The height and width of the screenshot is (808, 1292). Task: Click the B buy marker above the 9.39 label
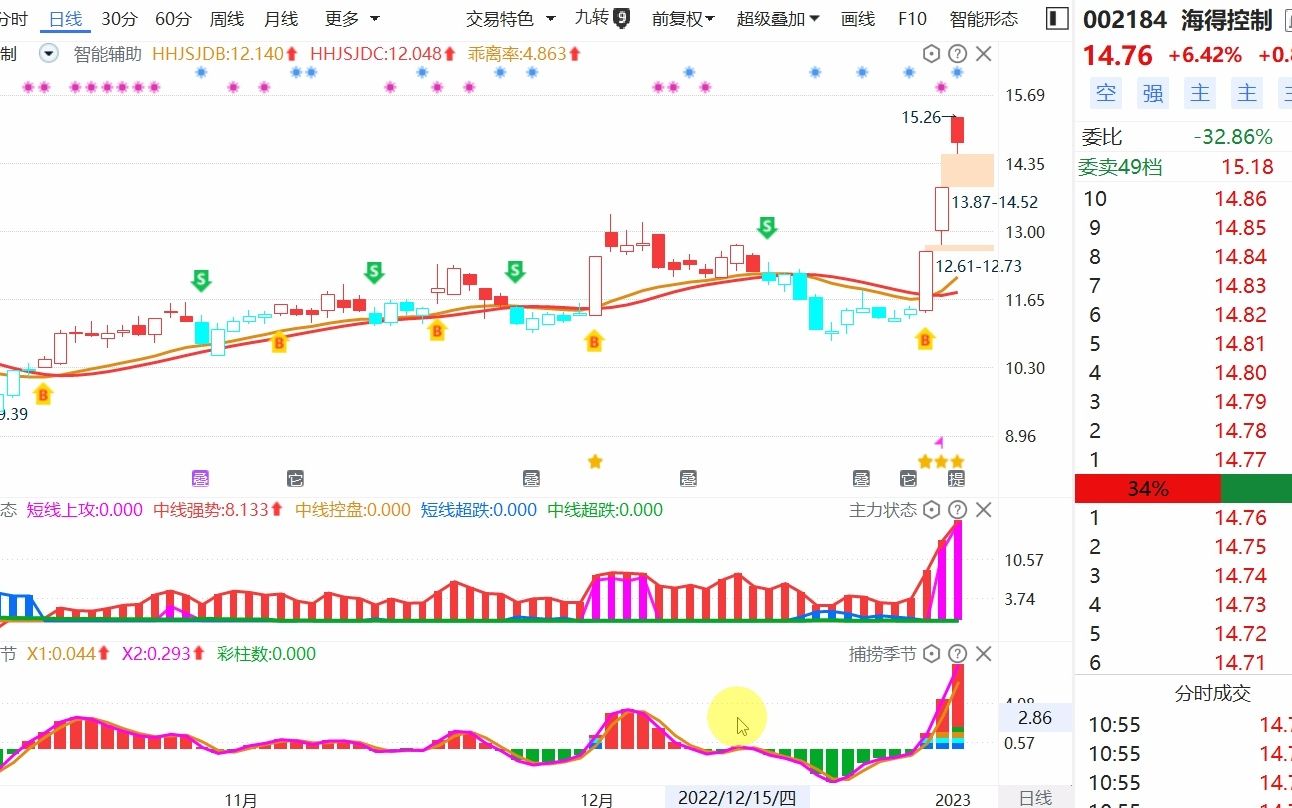(43, 394)
